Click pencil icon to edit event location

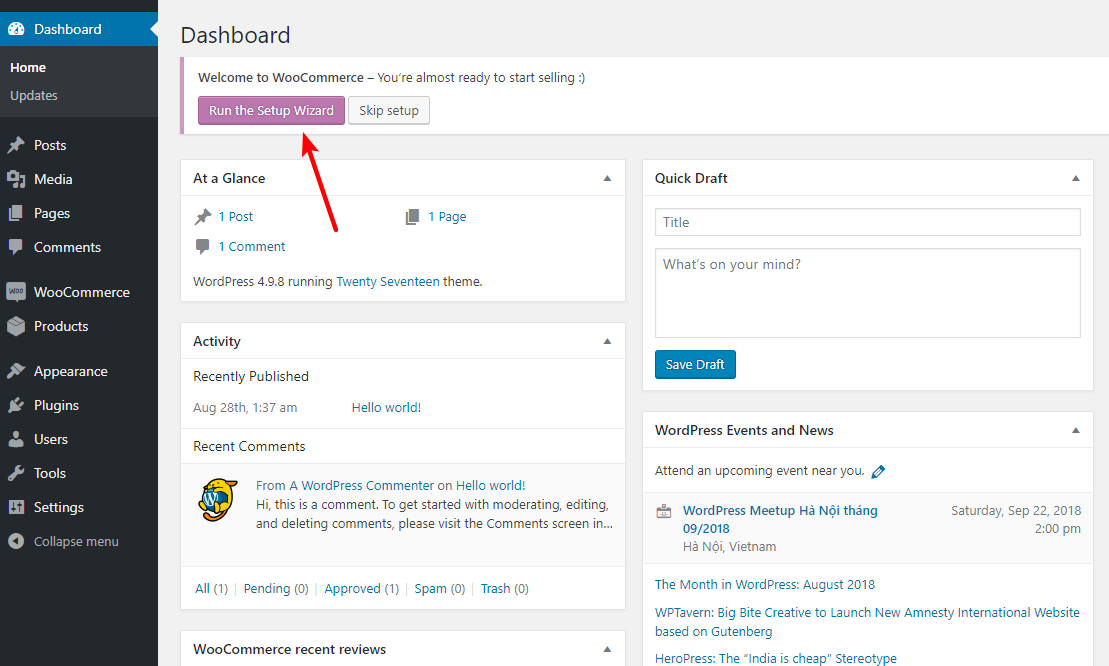click(878, 471)
